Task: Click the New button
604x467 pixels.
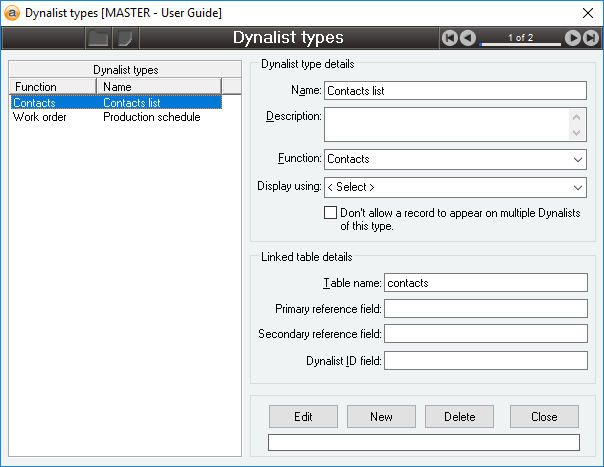Action: pos(381,416)
